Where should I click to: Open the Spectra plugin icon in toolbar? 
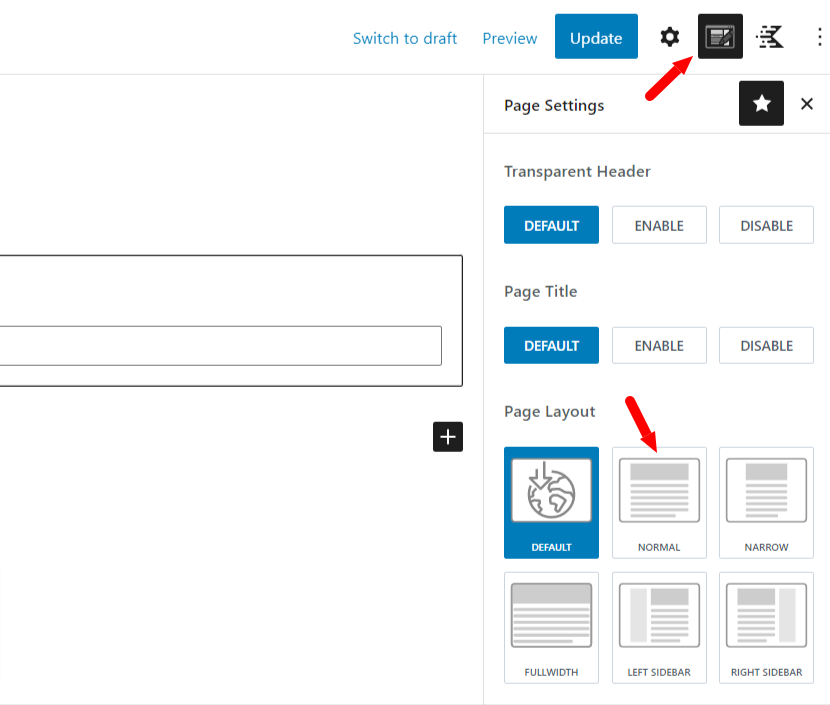(x=770, y=37)
